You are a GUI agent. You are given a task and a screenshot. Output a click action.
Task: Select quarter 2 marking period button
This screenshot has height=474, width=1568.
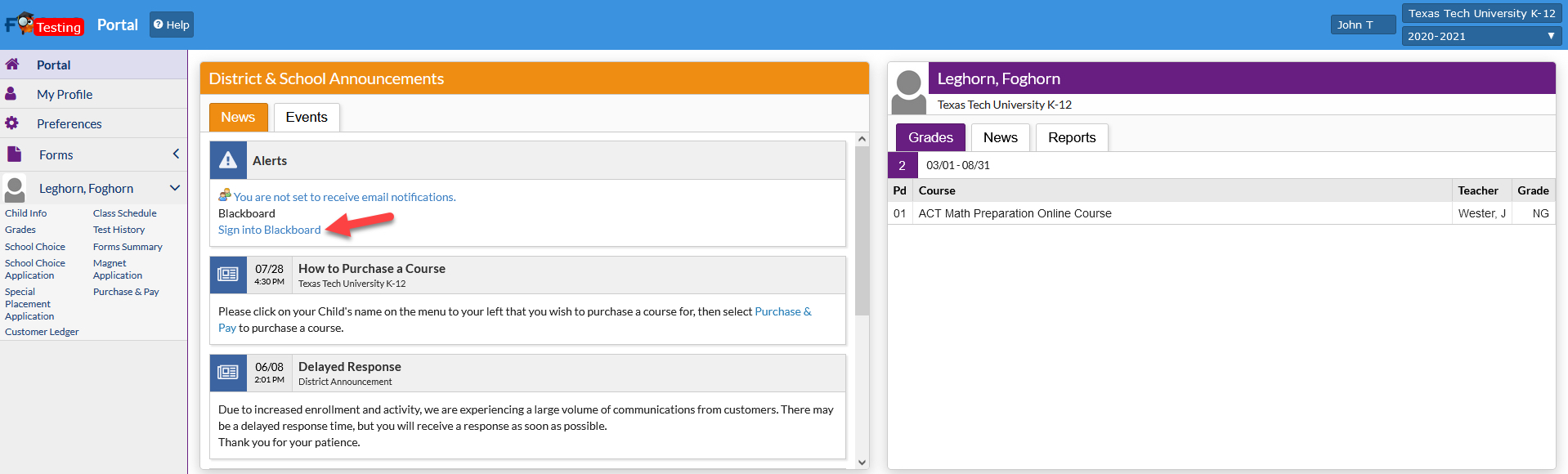point(903,165)
